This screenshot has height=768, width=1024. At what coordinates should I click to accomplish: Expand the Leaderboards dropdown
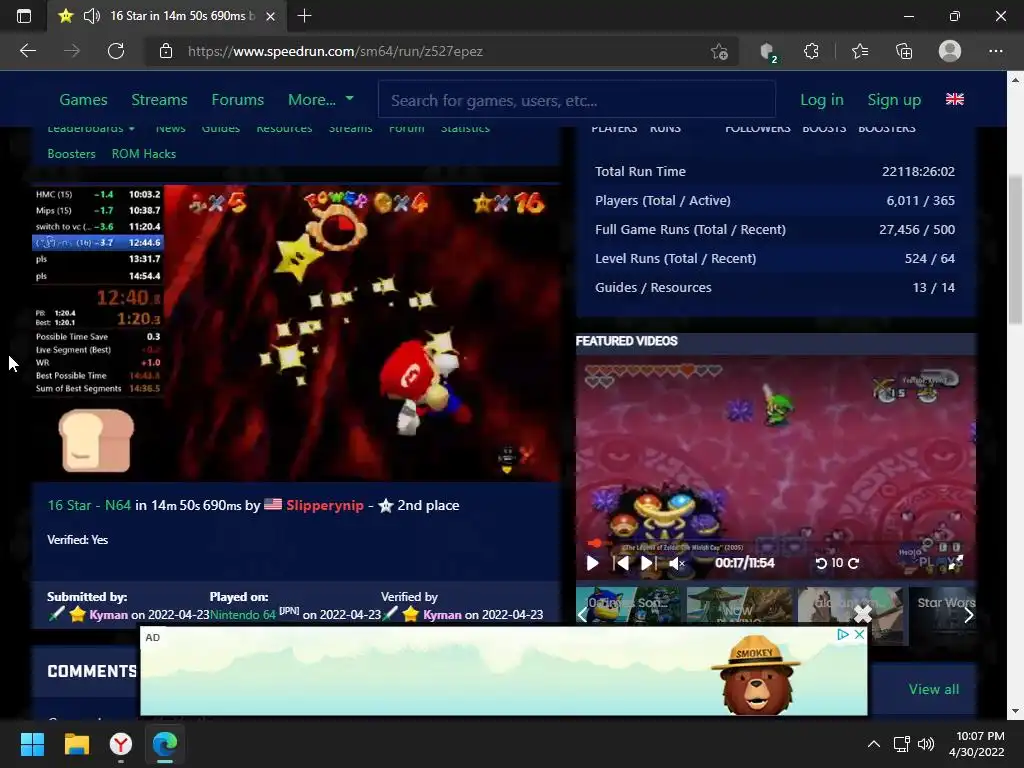tap(91, 129)
